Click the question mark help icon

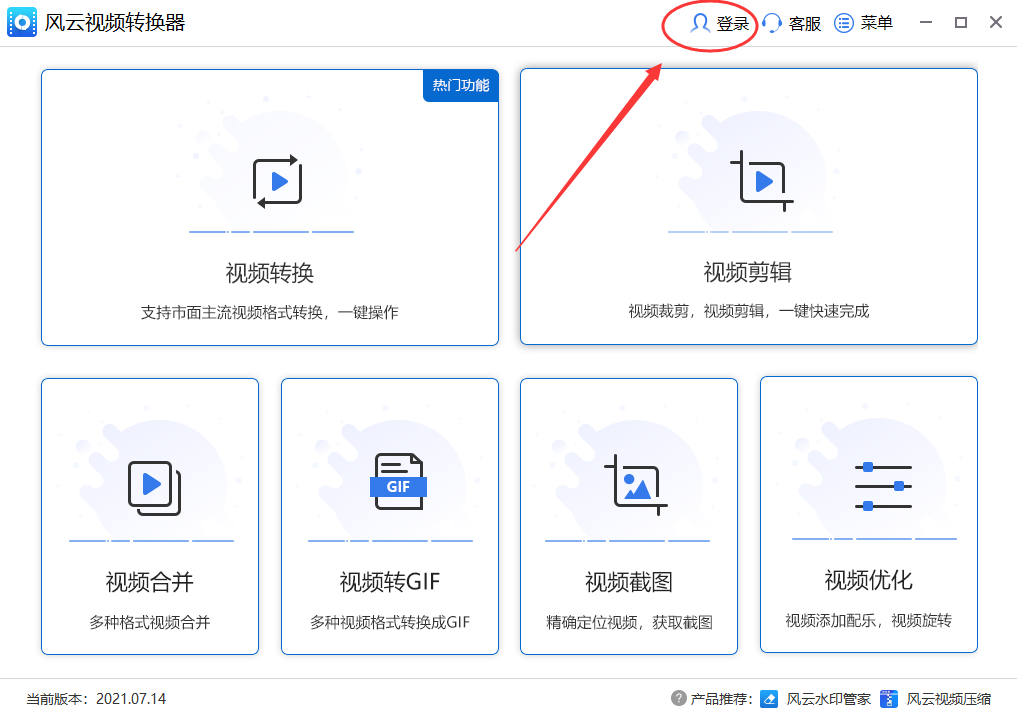click(678, 698)
